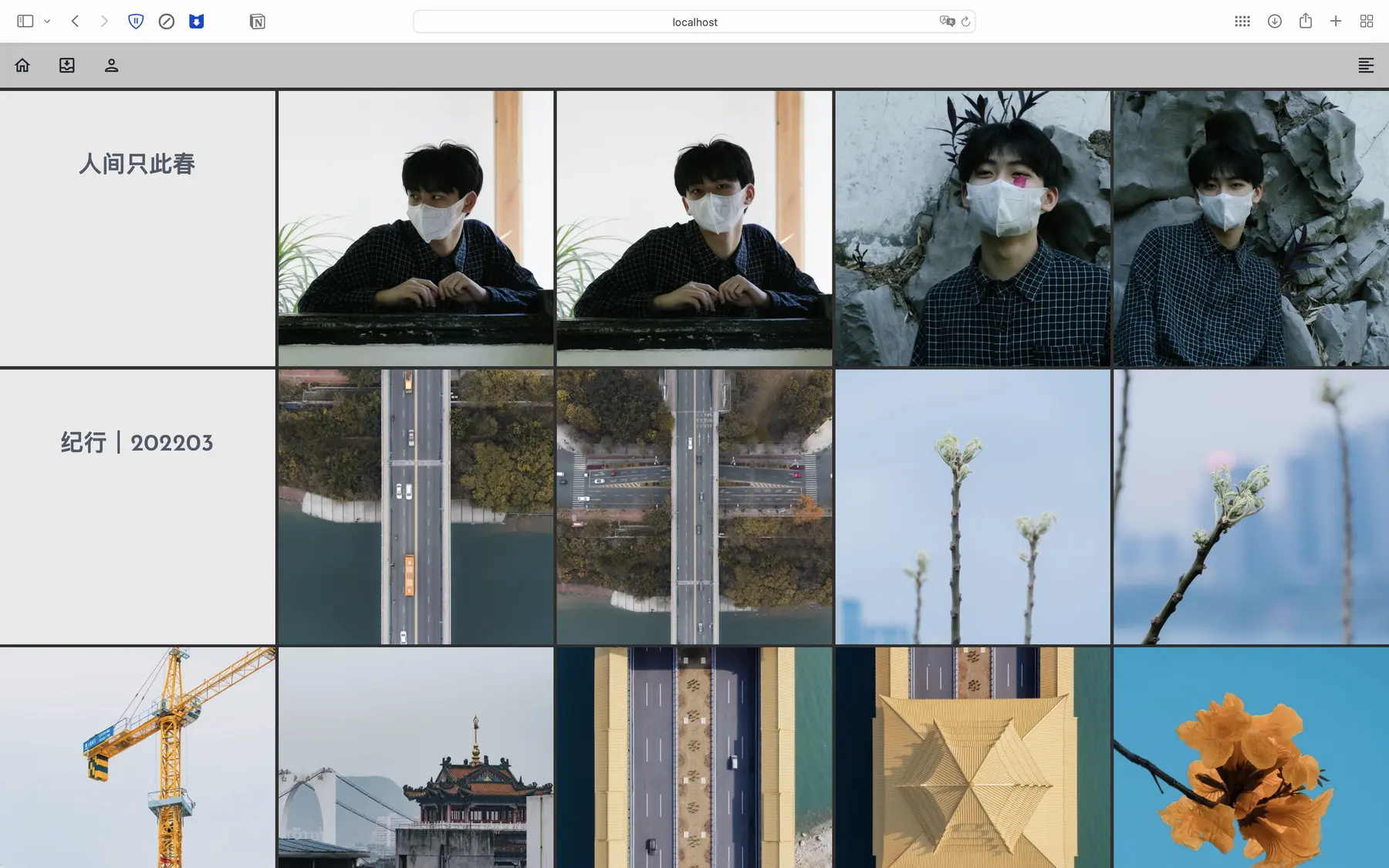Open the orange flower photo

tap(1251, 758)
